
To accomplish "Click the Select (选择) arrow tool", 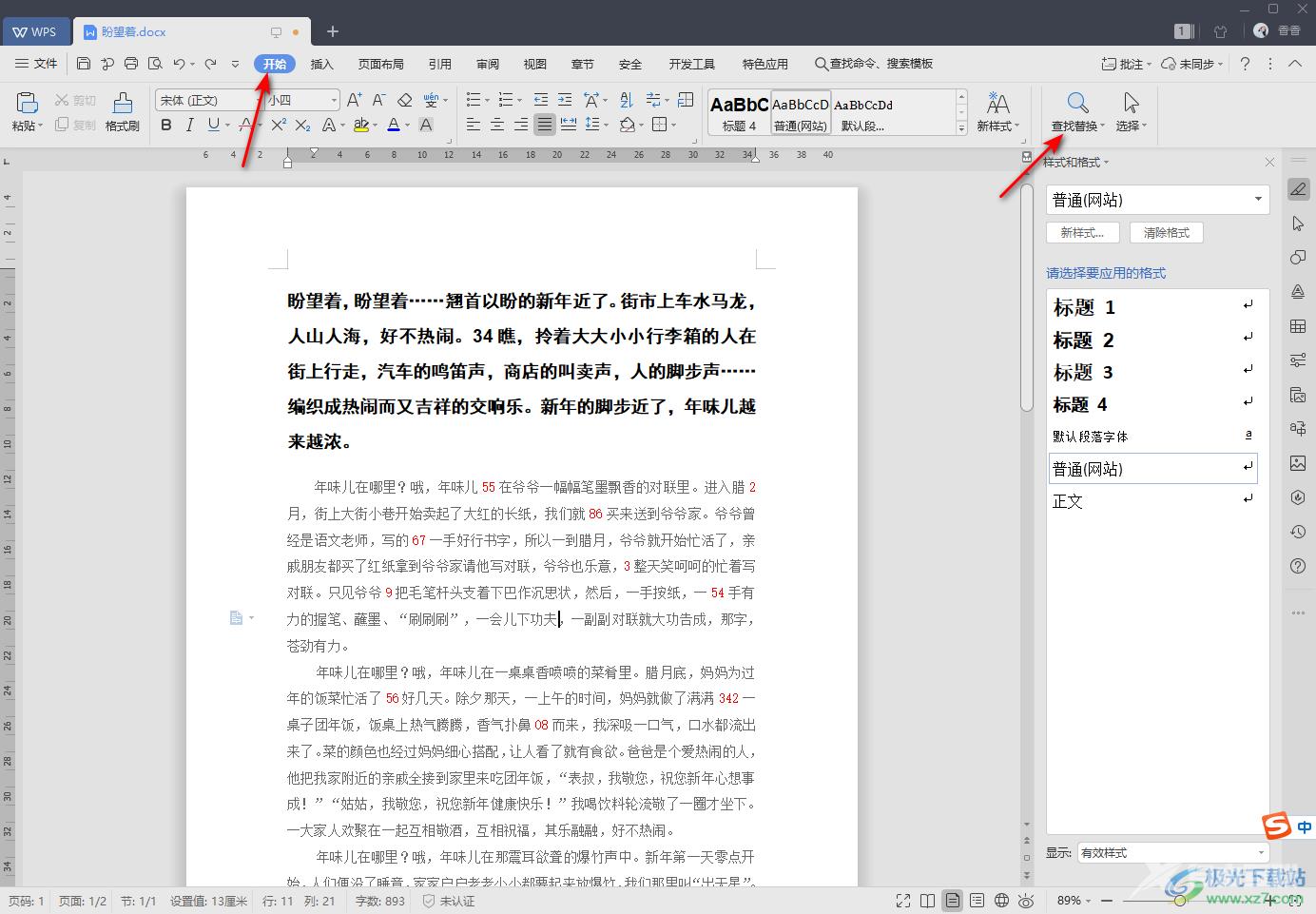I will (x=1131, y=111).
